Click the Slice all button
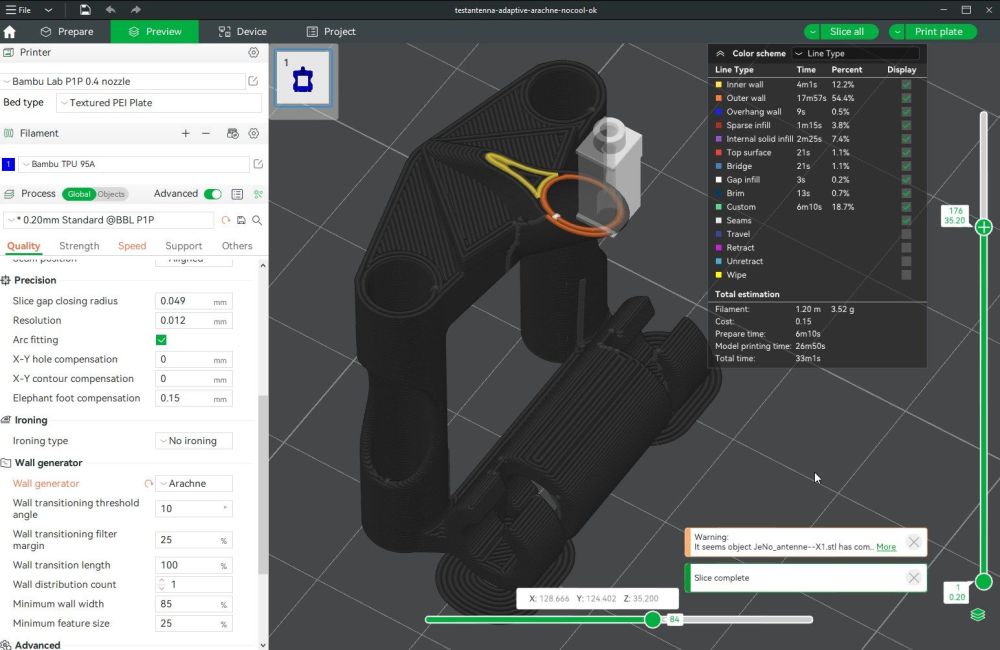This screenshot has height=650, width=1000. click(847, 32)
